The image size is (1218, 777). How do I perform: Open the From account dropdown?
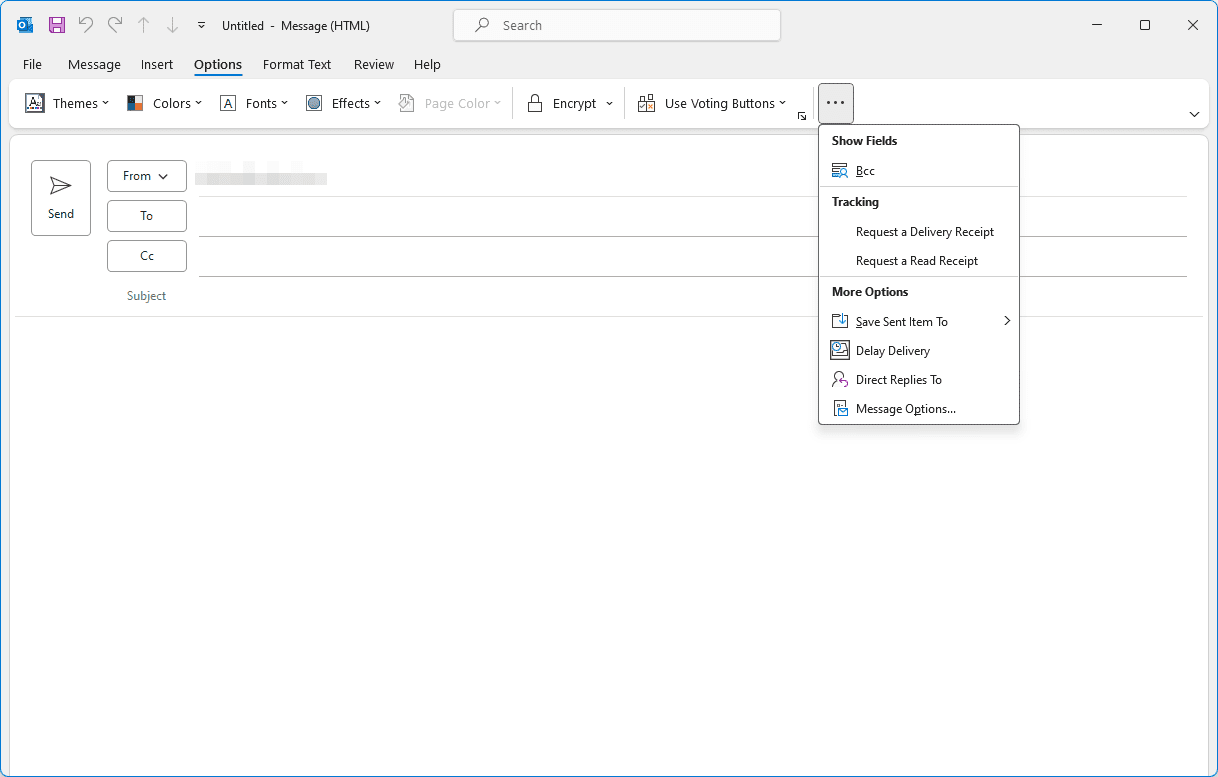146,176
